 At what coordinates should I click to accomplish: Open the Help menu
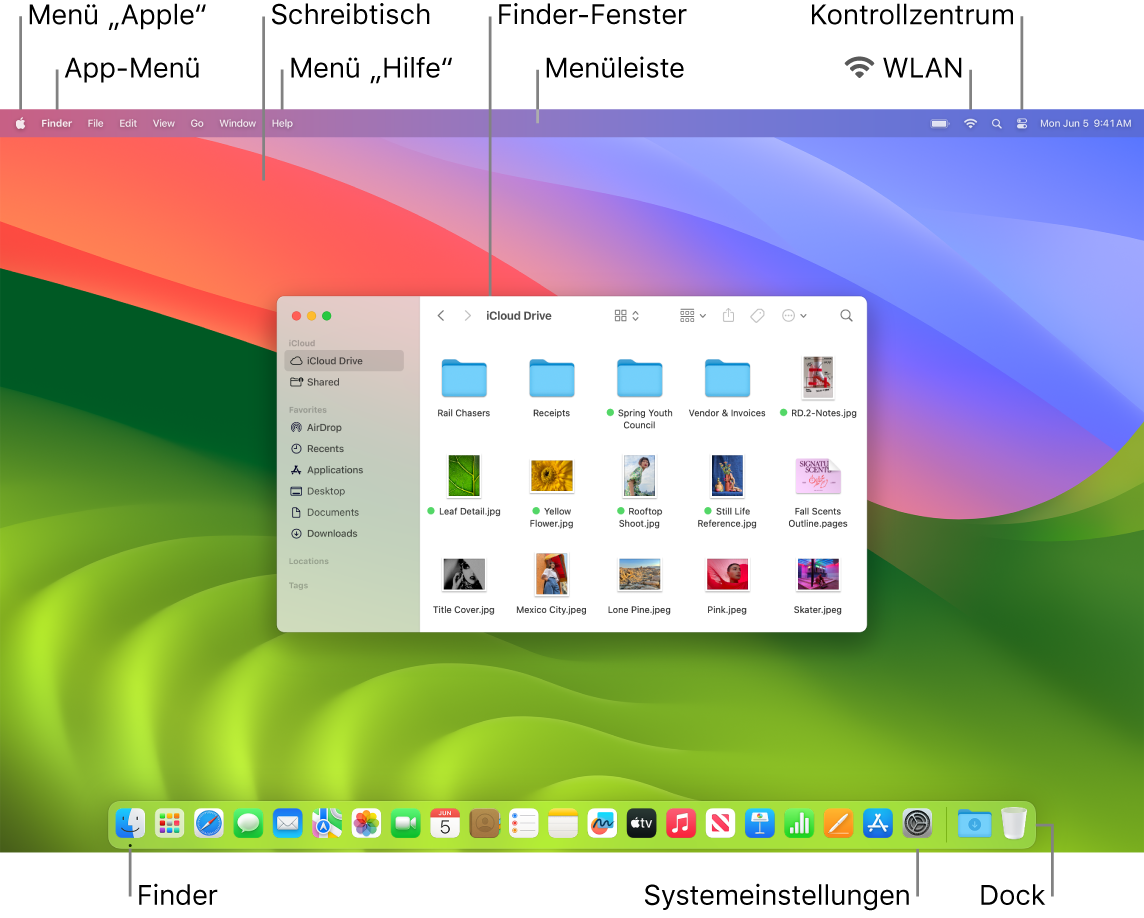click(282, 122)
